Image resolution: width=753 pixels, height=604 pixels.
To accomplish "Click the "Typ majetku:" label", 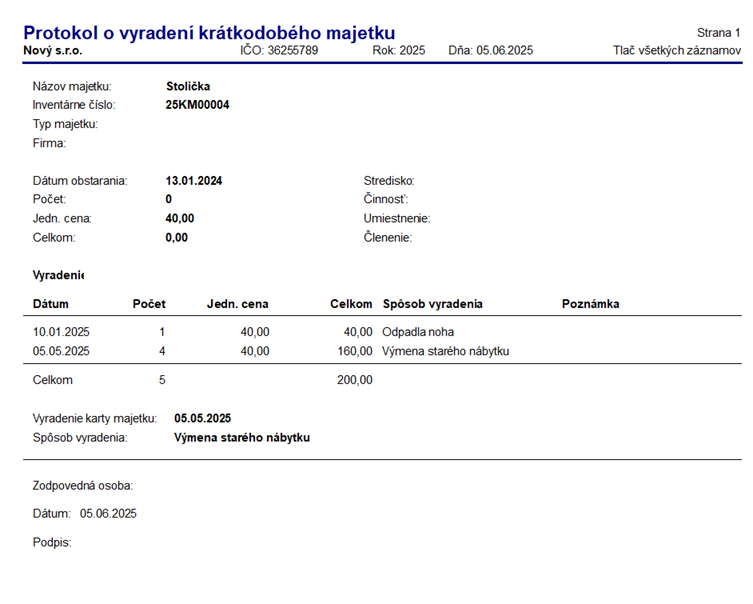I will (x=65, y=124).
